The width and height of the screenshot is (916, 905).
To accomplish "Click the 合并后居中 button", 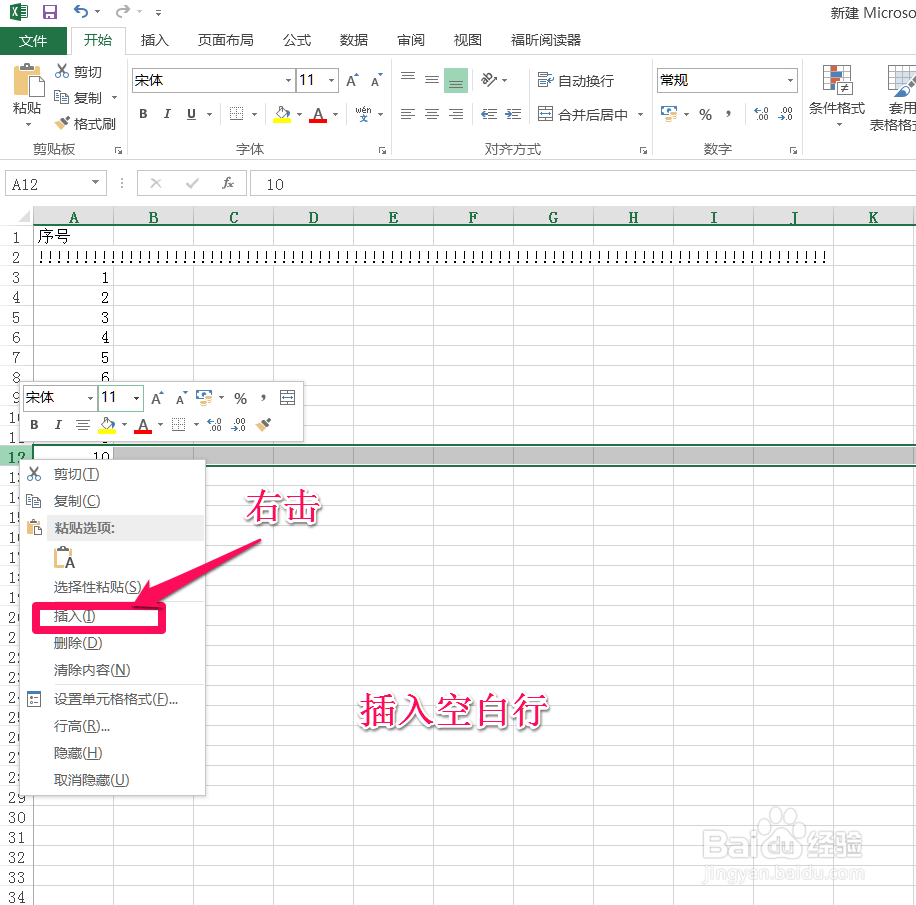I will point(580,114).
